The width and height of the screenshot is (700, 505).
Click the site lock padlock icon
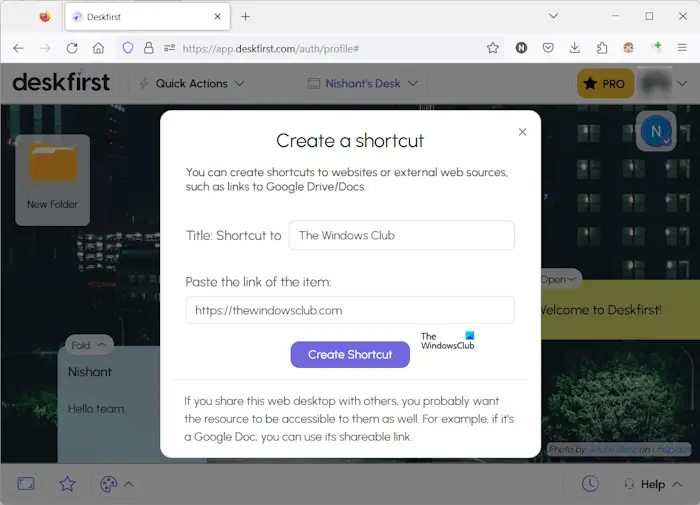[149, 48]
